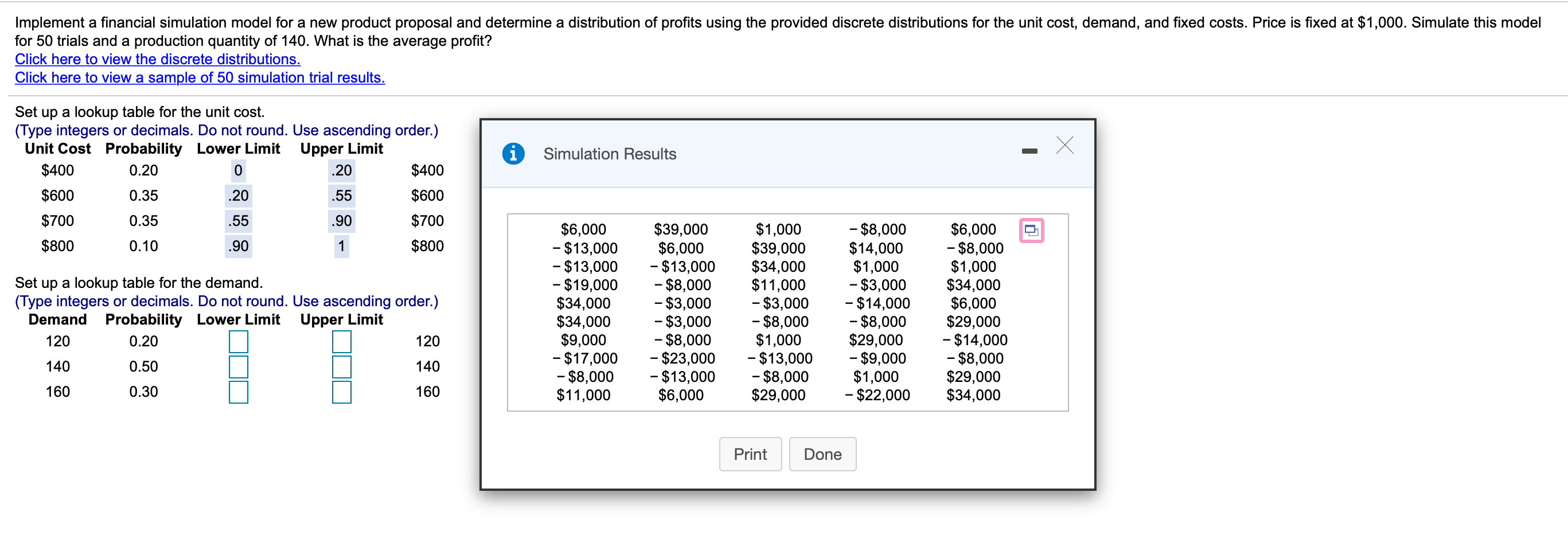Click the .55 upper limit cell for $600
The image size is (1568, 539).
340,196
